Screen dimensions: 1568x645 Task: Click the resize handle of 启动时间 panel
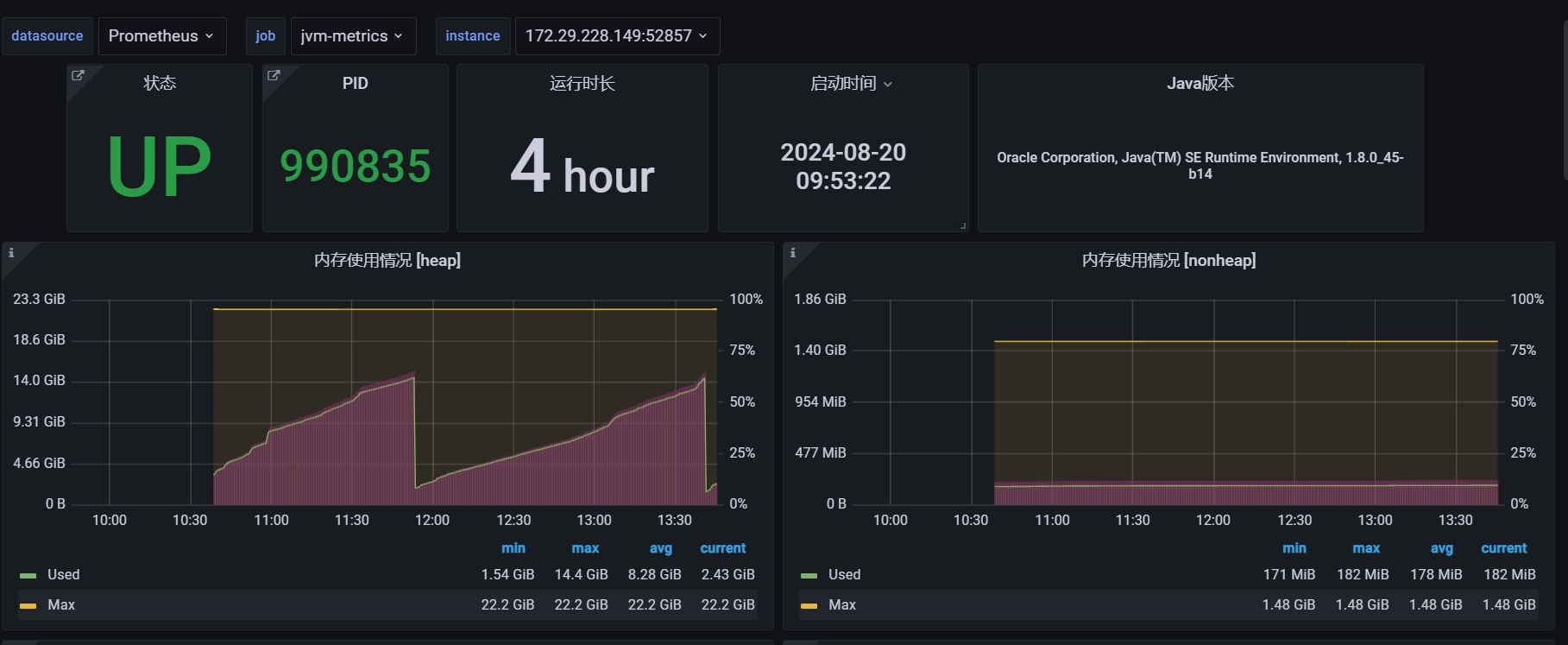click(x=963, y=226)
